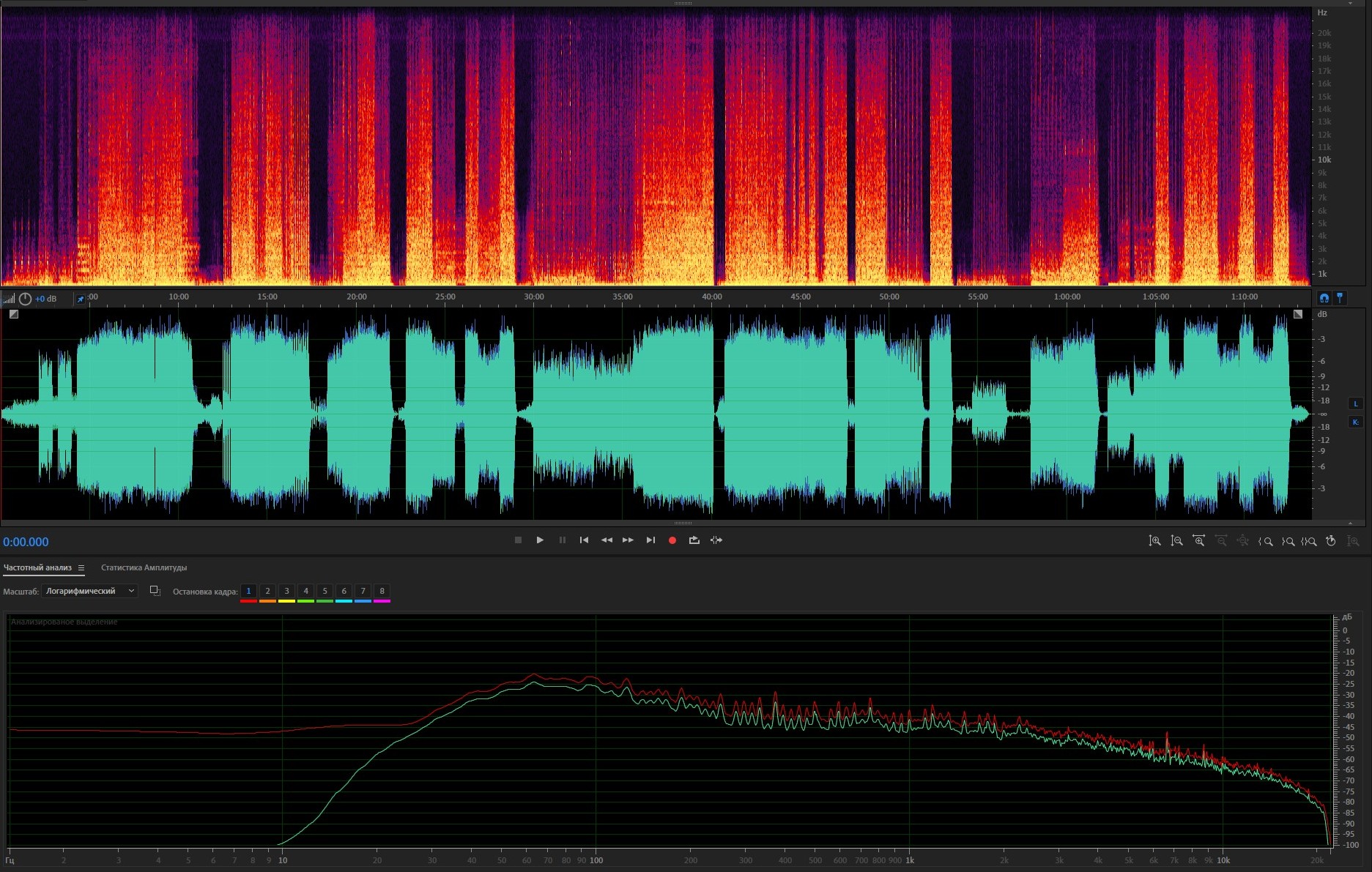Click the Skip Selection icon
1372x872 pixels.
pos(716,540)
